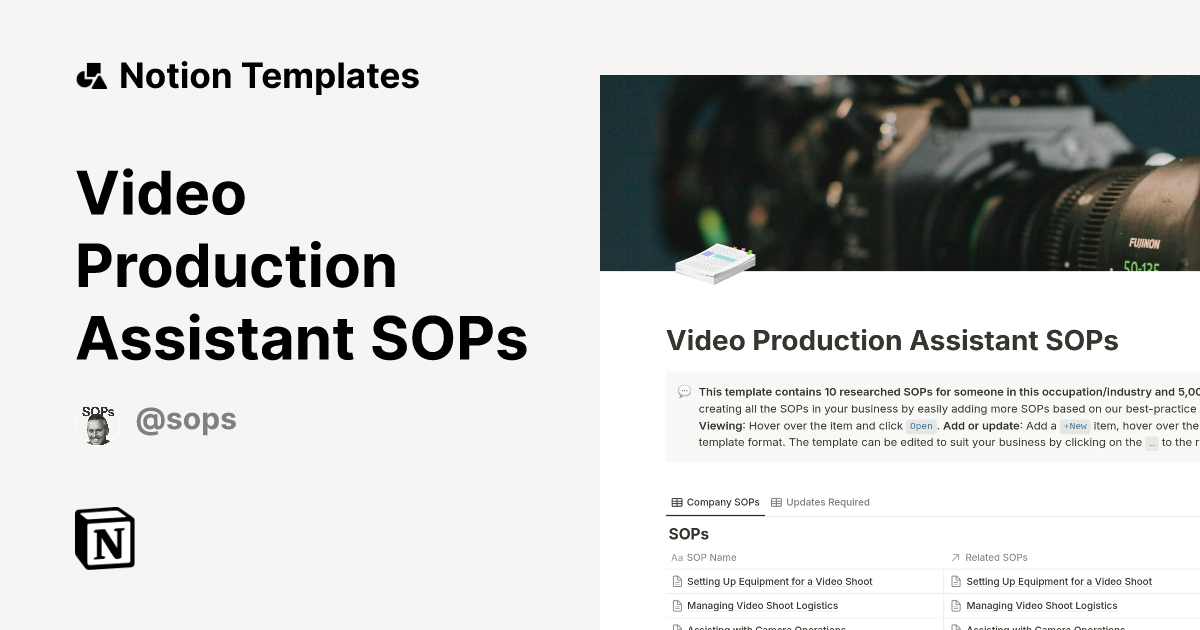Click the +New button in the callout
This screenshot has width=1200, height=630.
(1075, 426)
